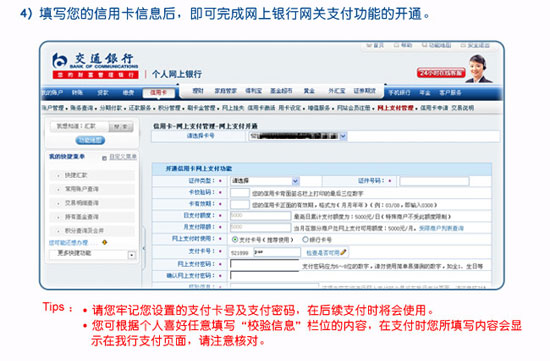Open the 增值服务 submenu item
This screenshot has width=550, height=361.
(319, 108)
